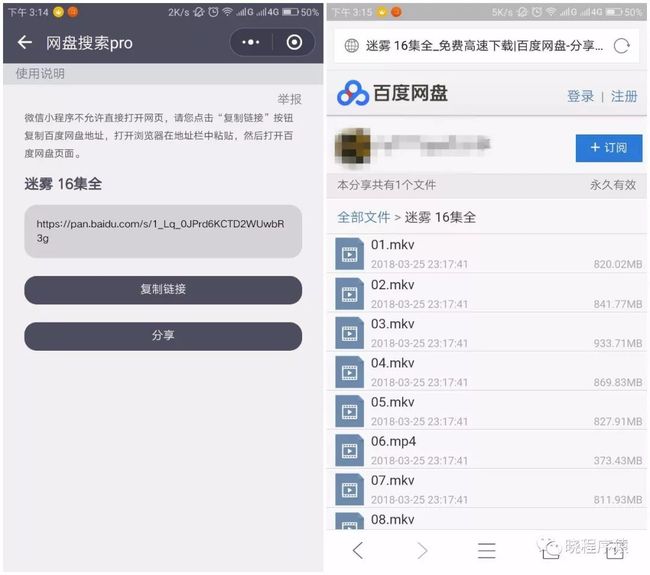Click the 820.02MB size value
This screenshot has width=650, height=575.
618,264
